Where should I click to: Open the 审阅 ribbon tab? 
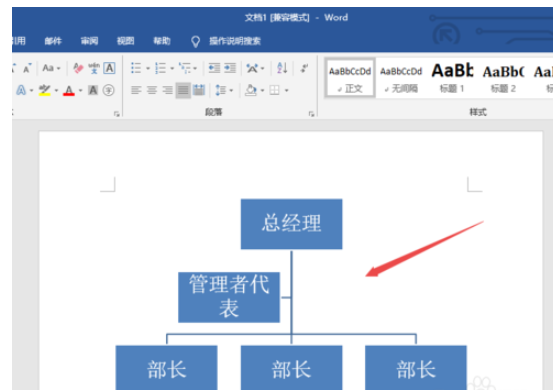(89, 41)
